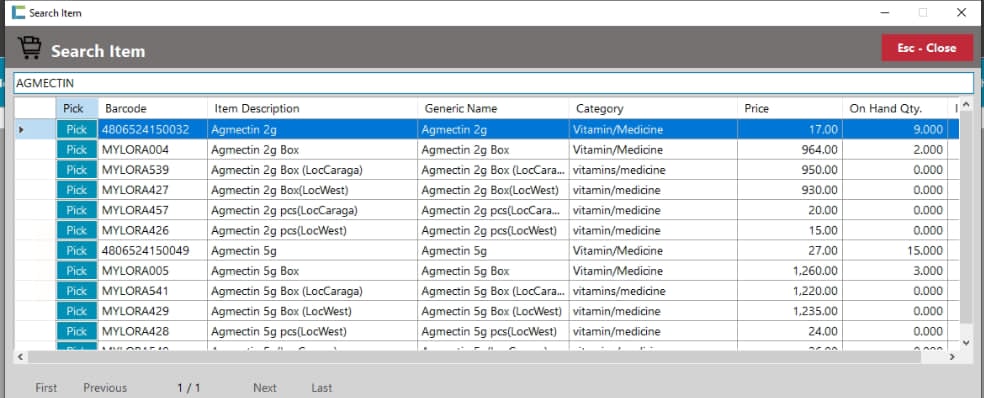
Task: Click the vertical scrollbar thumb
Action: click(x=966, y=217)
